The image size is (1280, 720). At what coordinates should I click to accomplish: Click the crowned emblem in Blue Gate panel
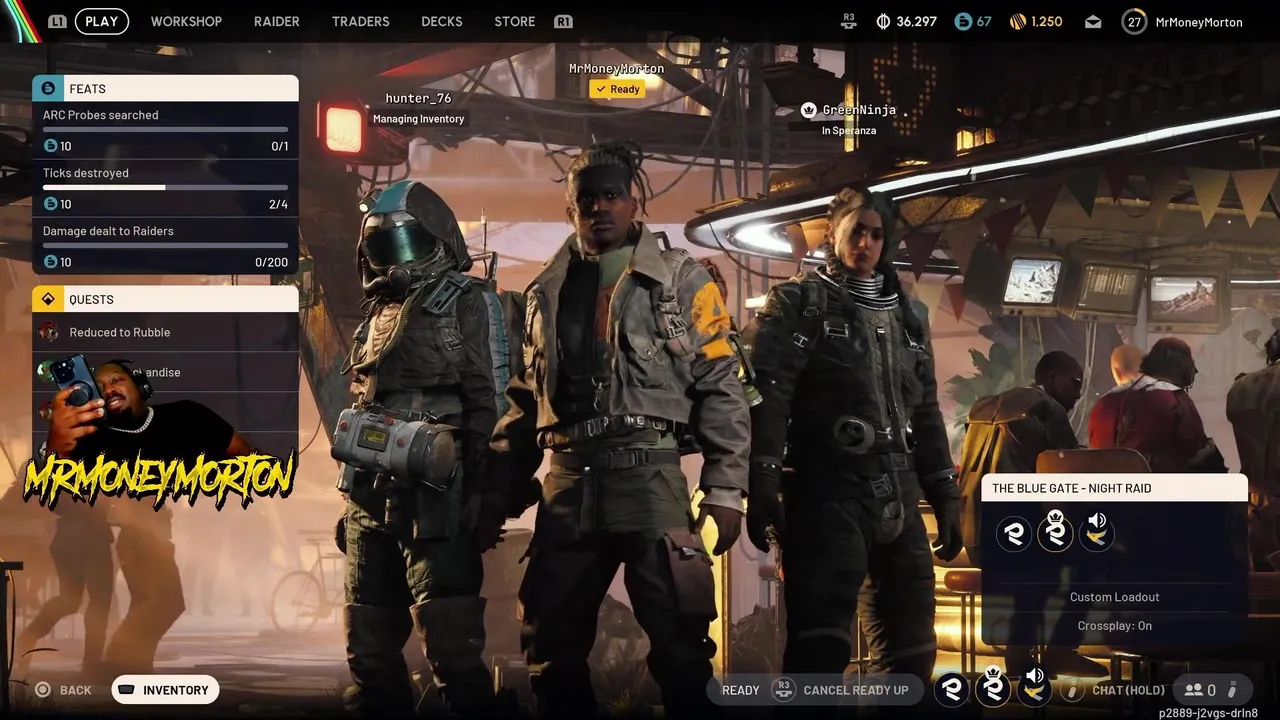pyautogui.click(x=1055, y=531)
